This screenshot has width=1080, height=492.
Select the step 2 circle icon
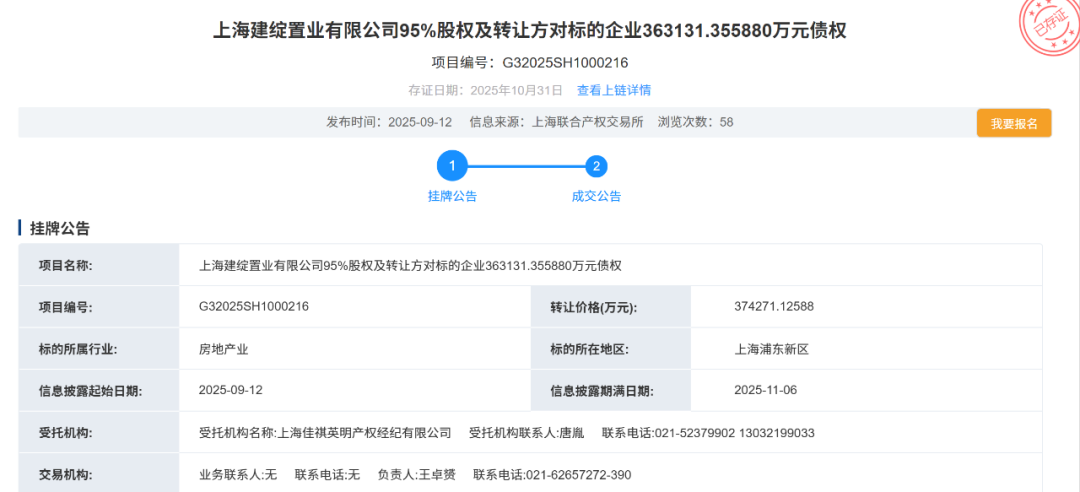[x=596, y=166]
